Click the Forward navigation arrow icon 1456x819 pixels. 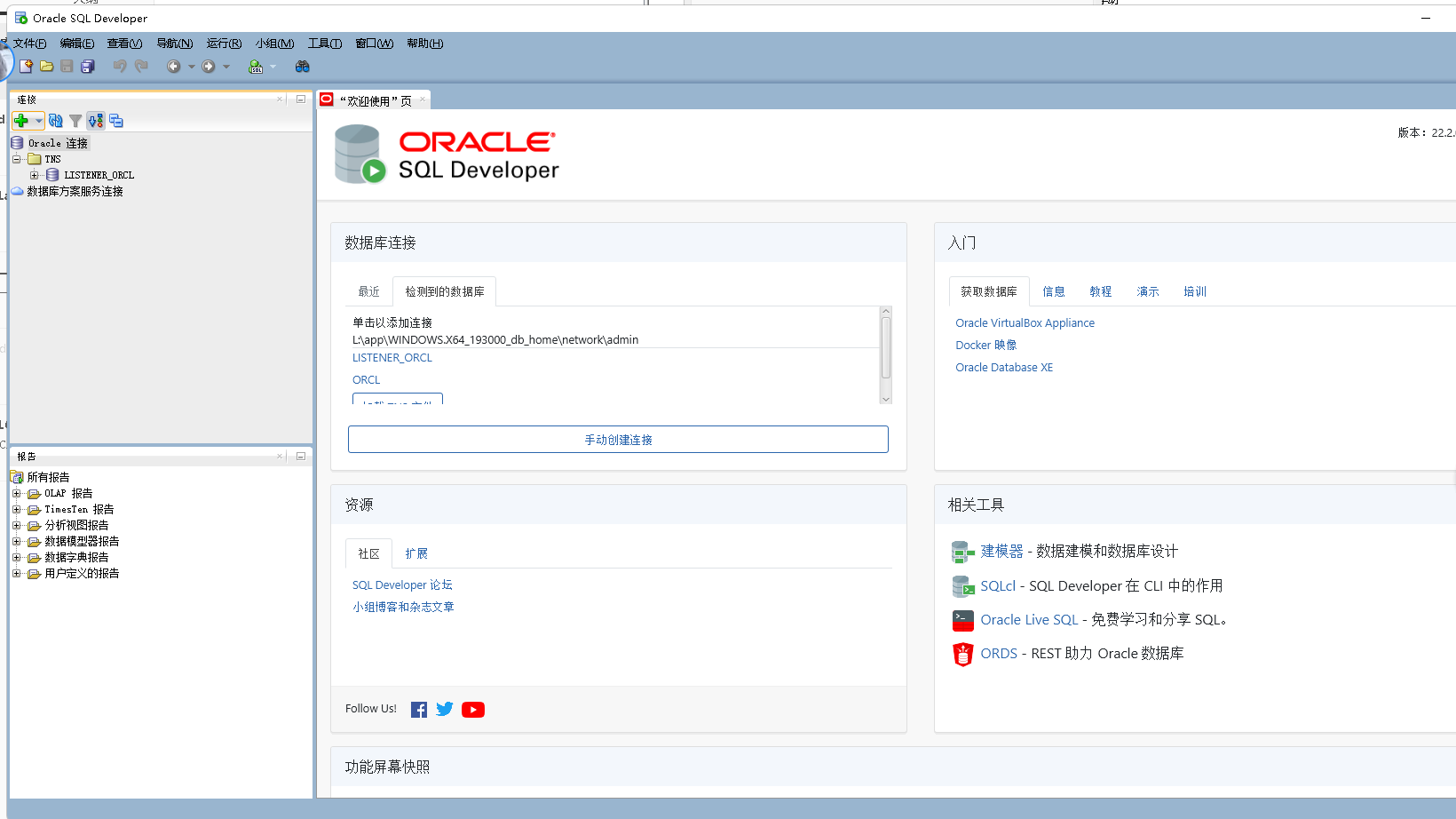(x=209, y=67)
